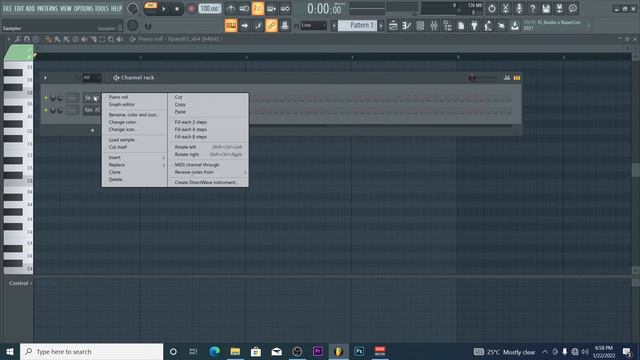Toggle note/clip grouping link icon

point(271,26)
